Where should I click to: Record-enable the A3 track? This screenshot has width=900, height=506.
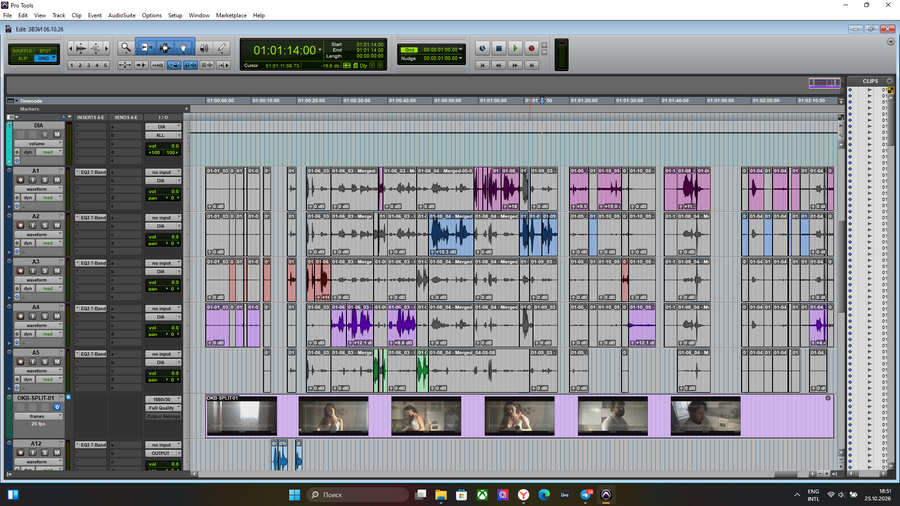(21, 271)
